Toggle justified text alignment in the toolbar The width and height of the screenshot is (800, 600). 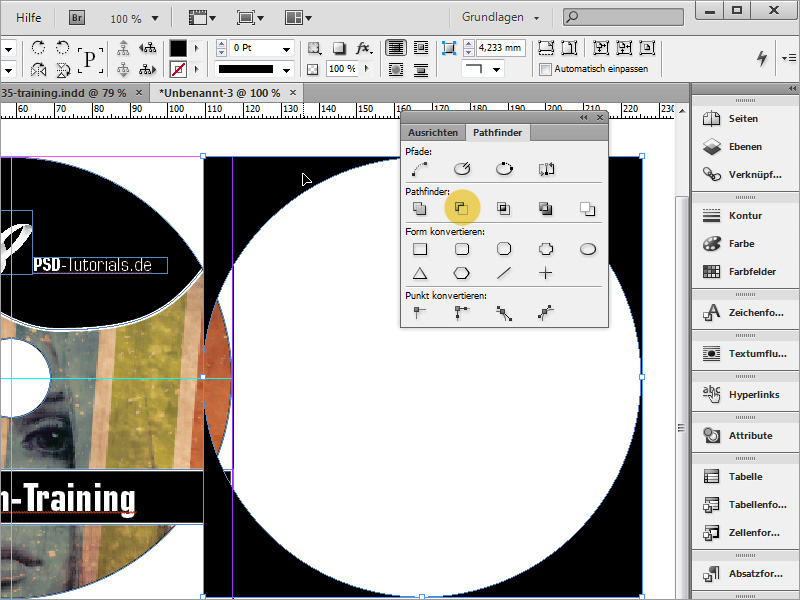tap(396, 47)
